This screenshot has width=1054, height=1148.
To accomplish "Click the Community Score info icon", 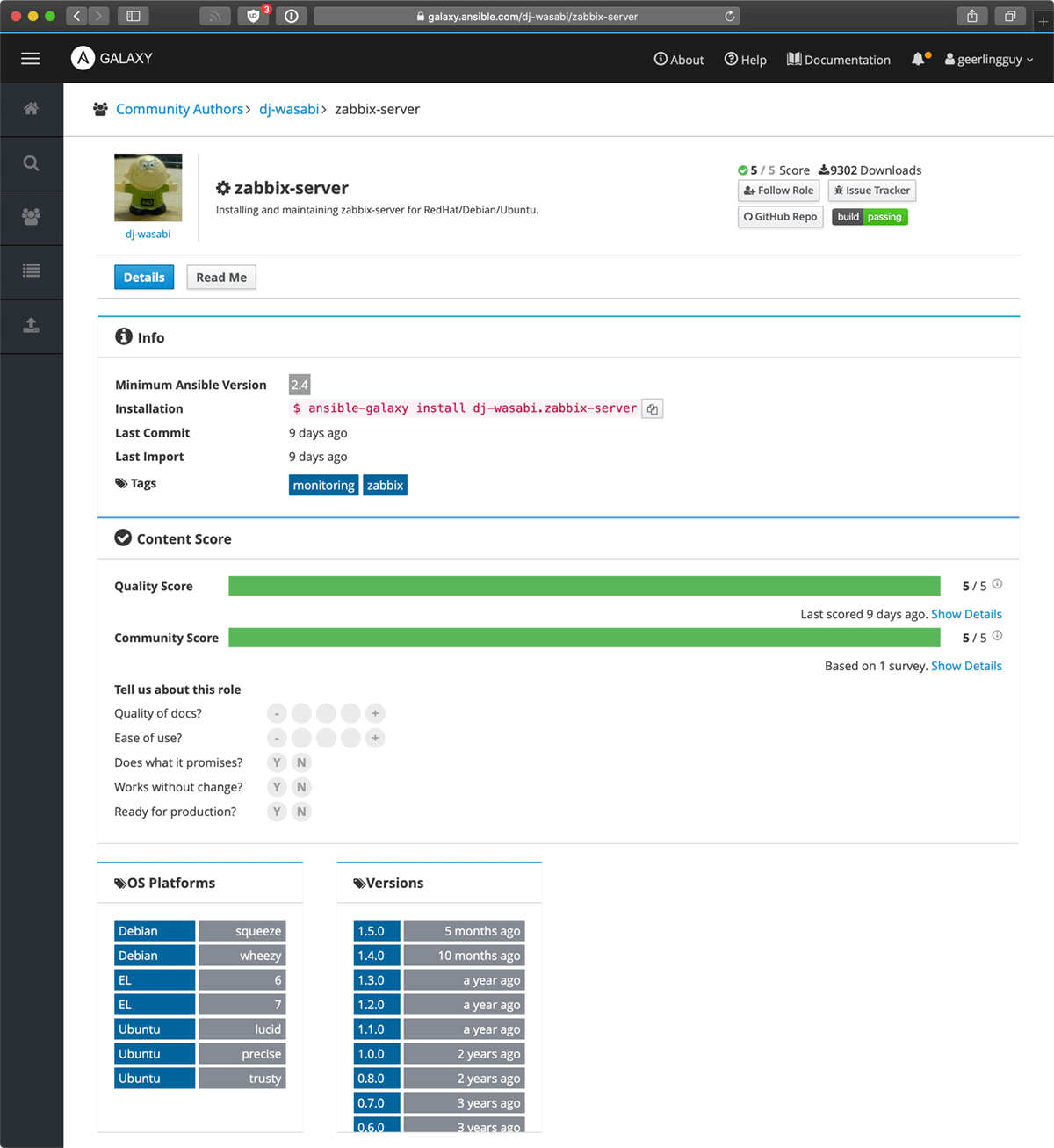I will (997, 636).
